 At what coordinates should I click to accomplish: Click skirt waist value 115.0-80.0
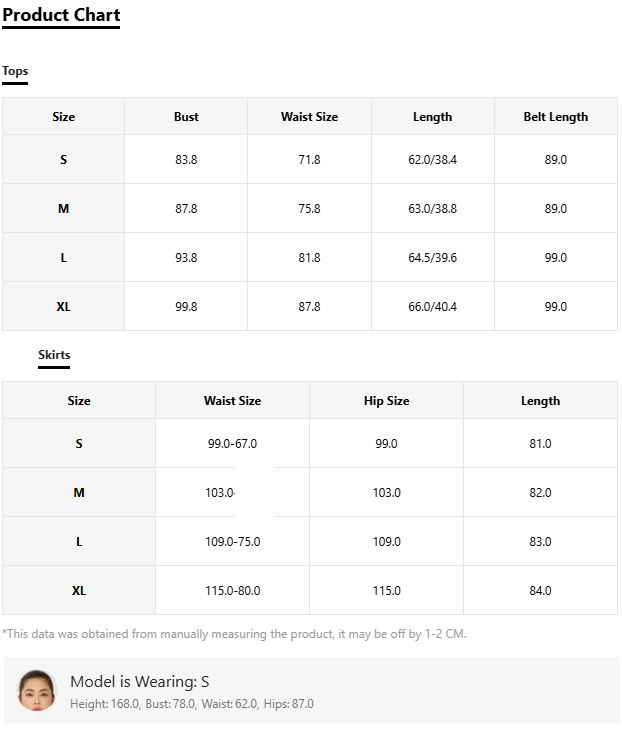pyautogui.click(x=232, y=591)
